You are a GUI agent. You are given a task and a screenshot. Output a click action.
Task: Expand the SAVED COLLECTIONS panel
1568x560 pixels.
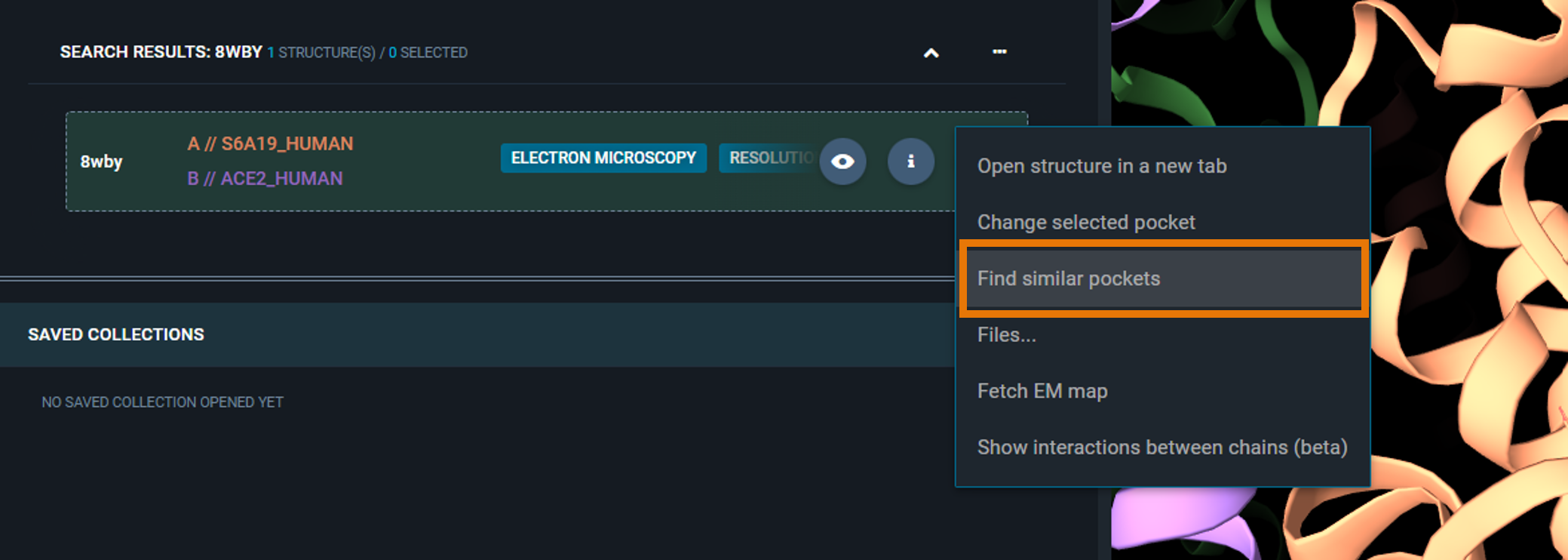click(115, 334)
